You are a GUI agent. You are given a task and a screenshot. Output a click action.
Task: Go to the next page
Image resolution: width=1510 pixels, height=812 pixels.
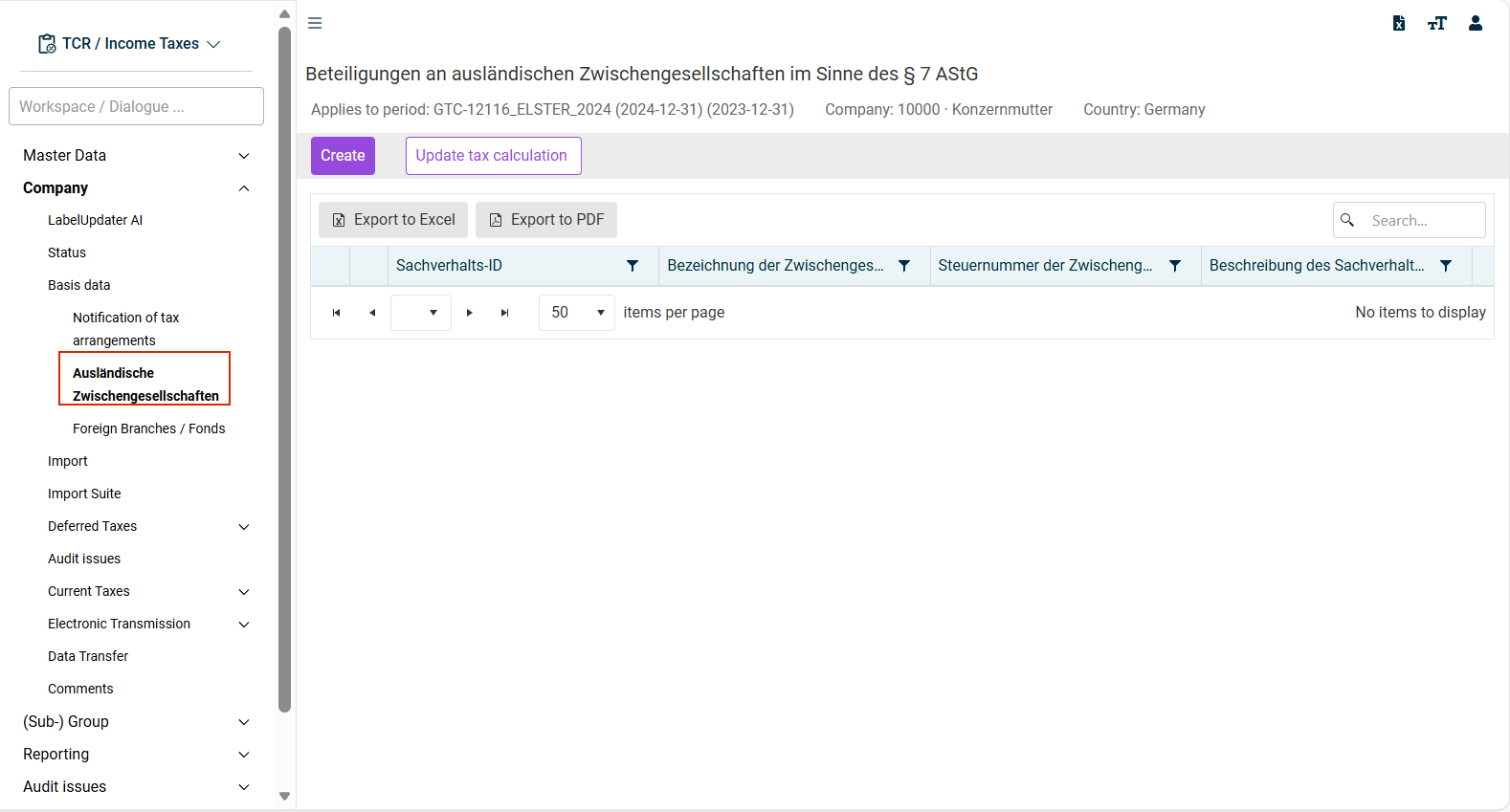469,313
